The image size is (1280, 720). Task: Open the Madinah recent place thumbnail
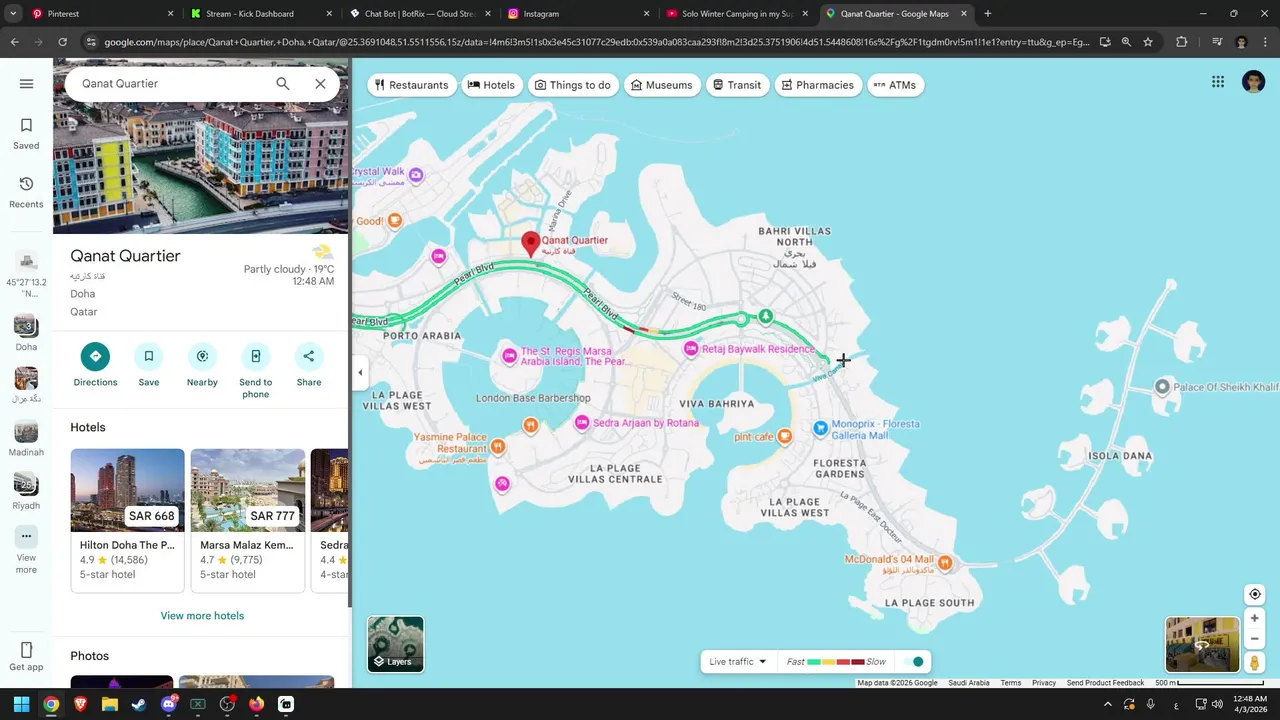pos(26,432)
